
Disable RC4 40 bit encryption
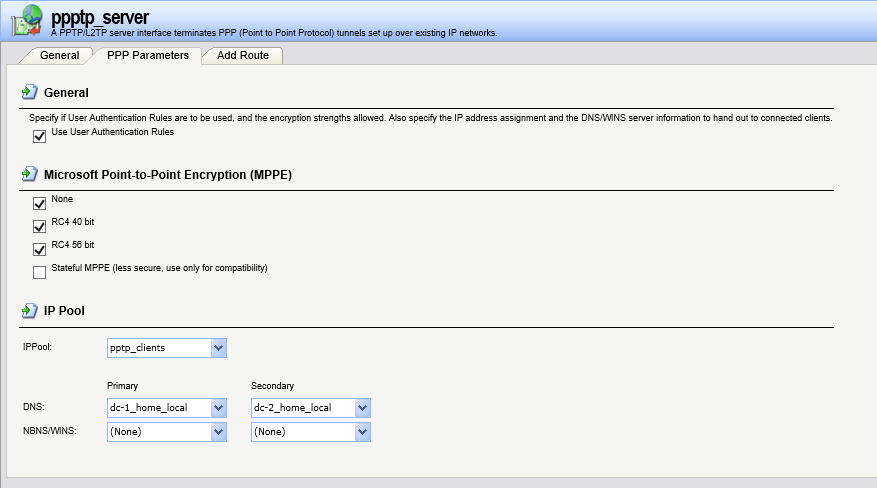40,226
